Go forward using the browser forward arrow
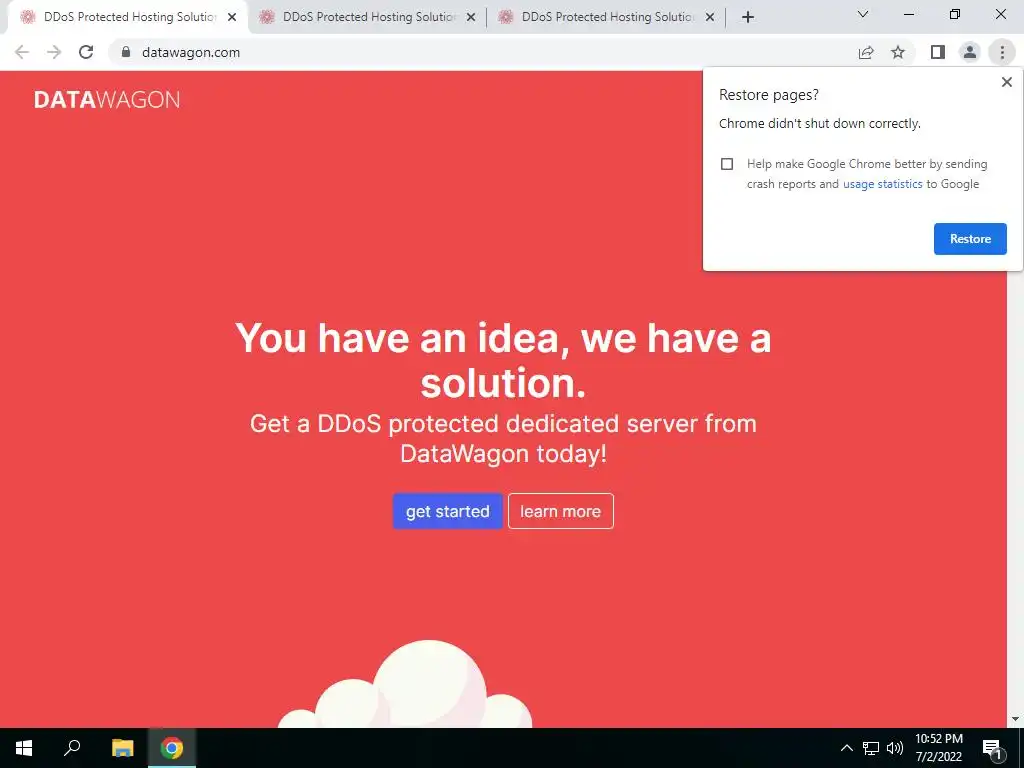The image size is (1024, 768). [x=54, y=52]
